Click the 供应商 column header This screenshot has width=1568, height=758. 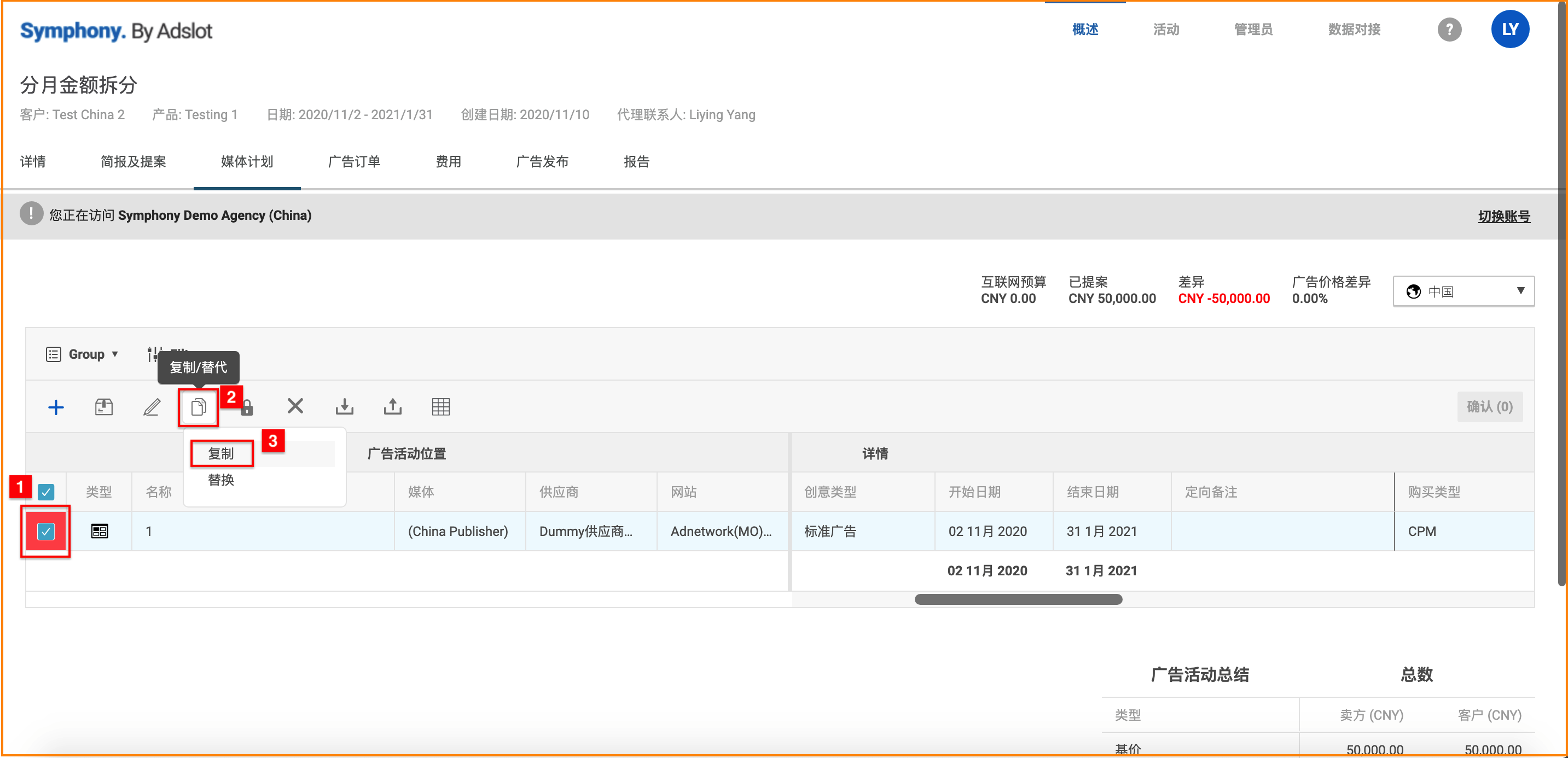591,492
